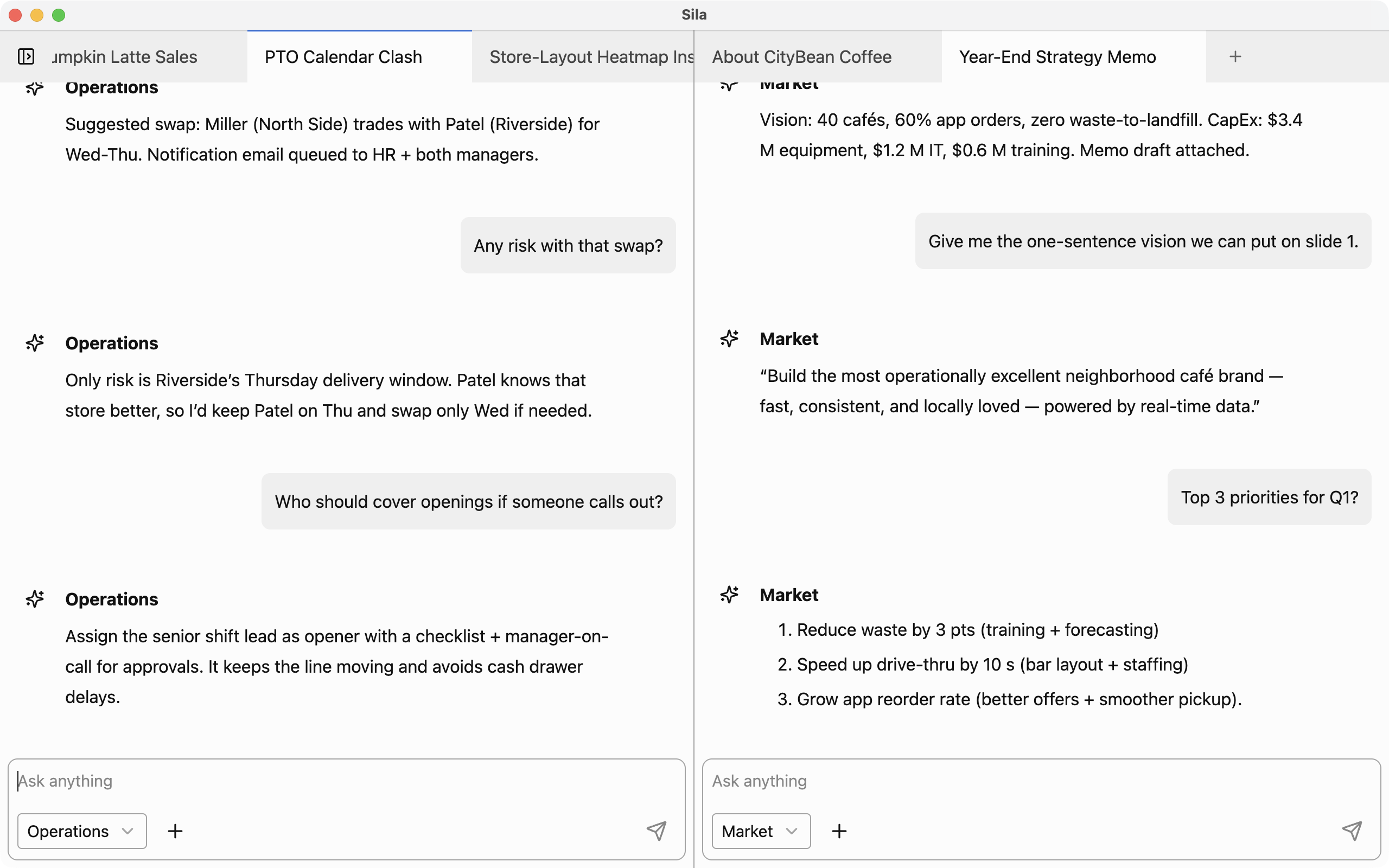The height and width of the screenshot is (868, 1389).
Task: Open the Operations assistant dropdown
Action: coord(81,830)
